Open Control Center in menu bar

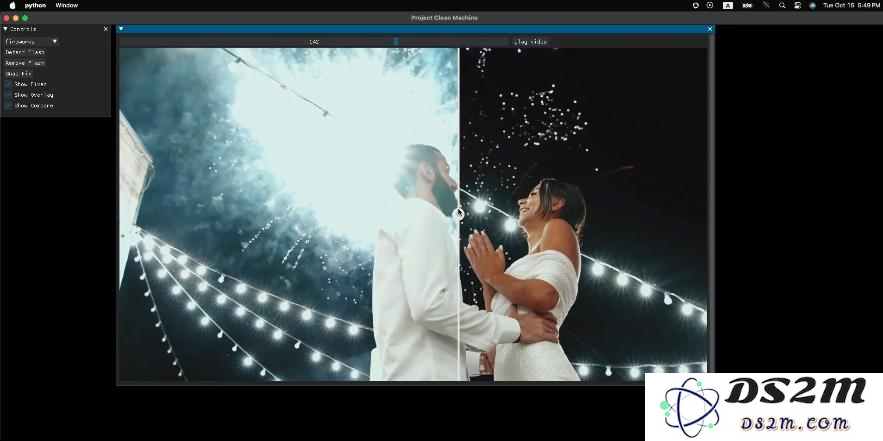tap(797, 5)
